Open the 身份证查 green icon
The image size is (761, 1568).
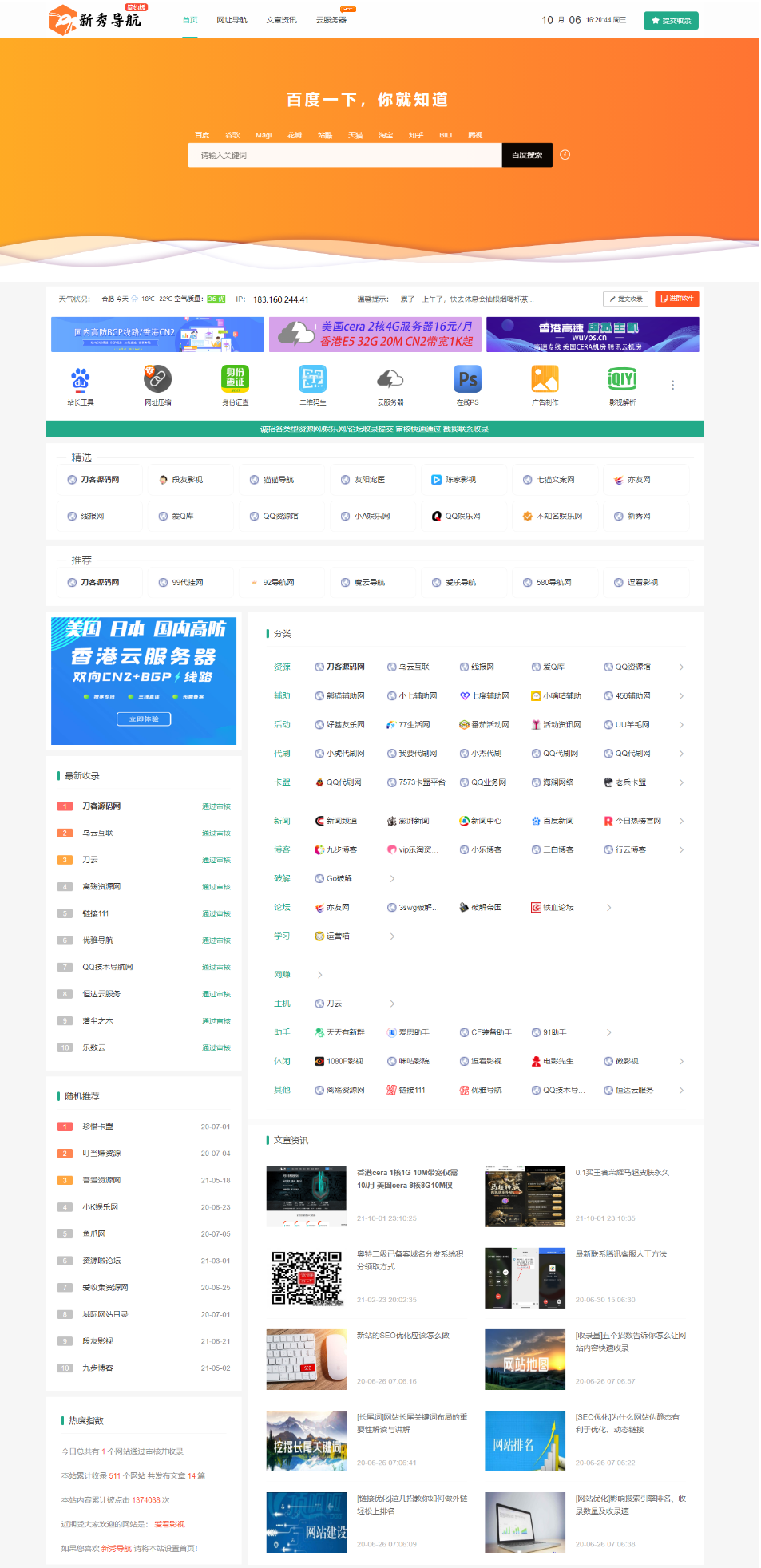pos(236,379)
